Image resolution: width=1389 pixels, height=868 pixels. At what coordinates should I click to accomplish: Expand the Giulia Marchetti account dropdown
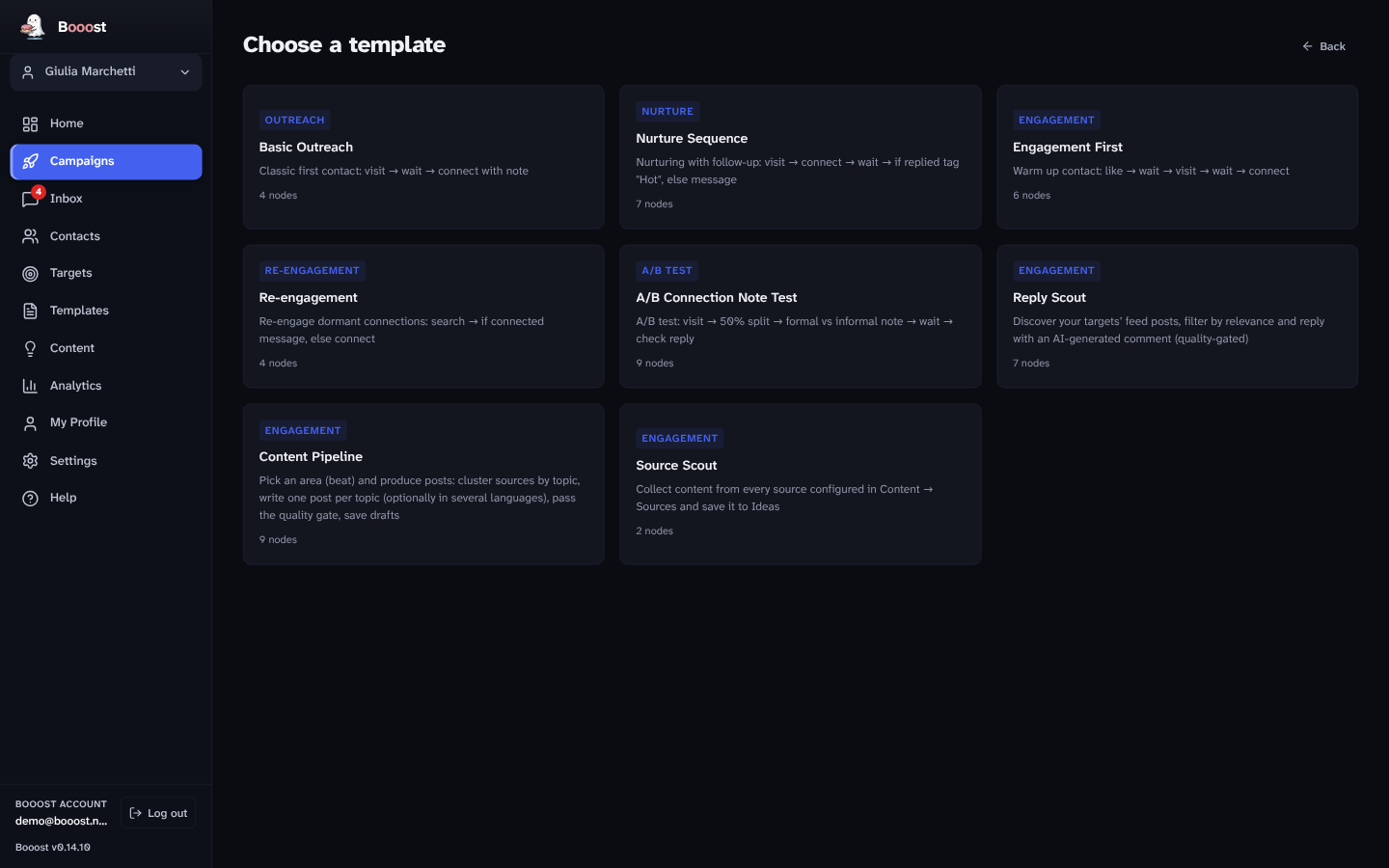[x=106, y=72]
